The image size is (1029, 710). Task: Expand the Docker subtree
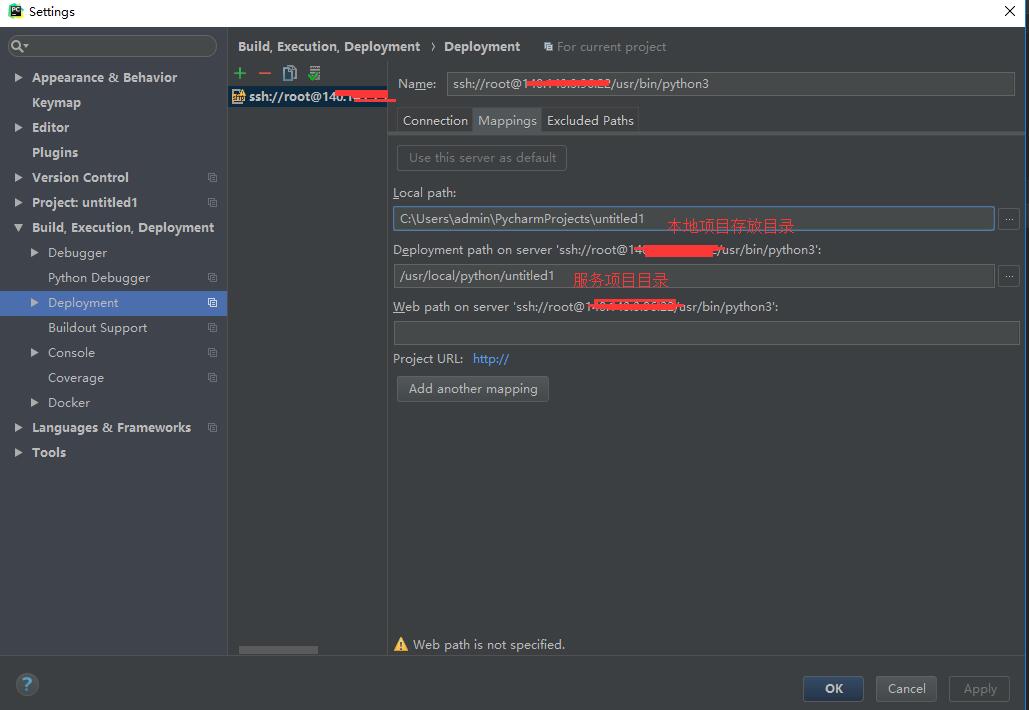point(35,402)
